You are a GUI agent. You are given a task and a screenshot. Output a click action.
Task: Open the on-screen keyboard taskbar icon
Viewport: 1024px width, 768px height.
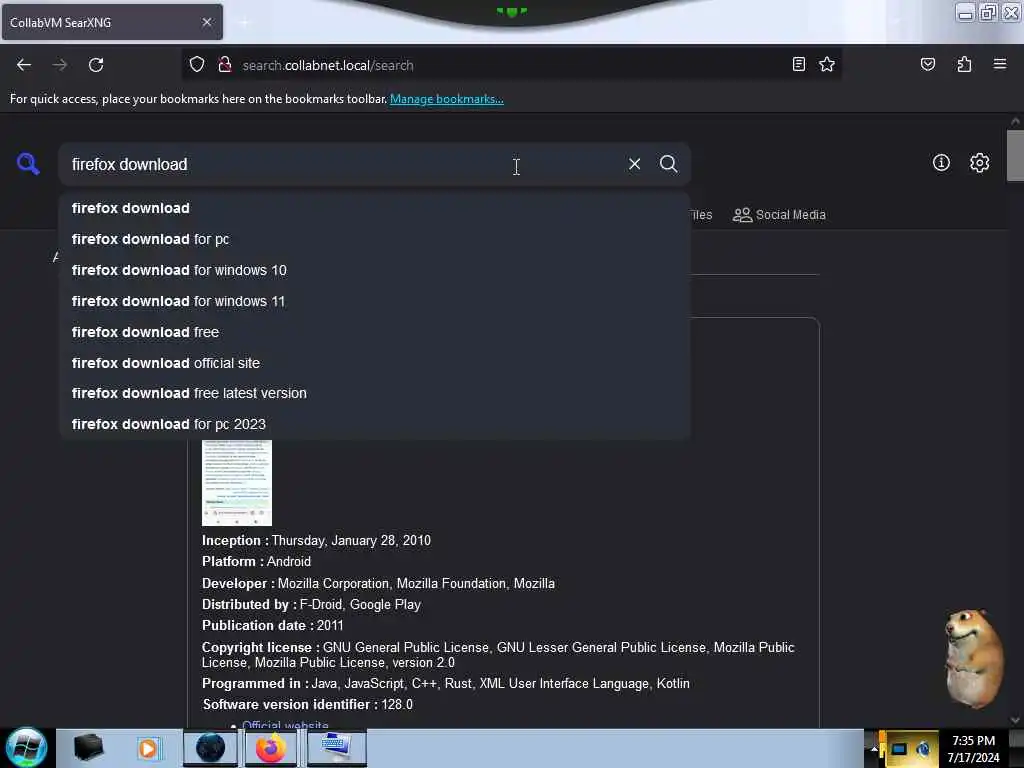[336, 748]
